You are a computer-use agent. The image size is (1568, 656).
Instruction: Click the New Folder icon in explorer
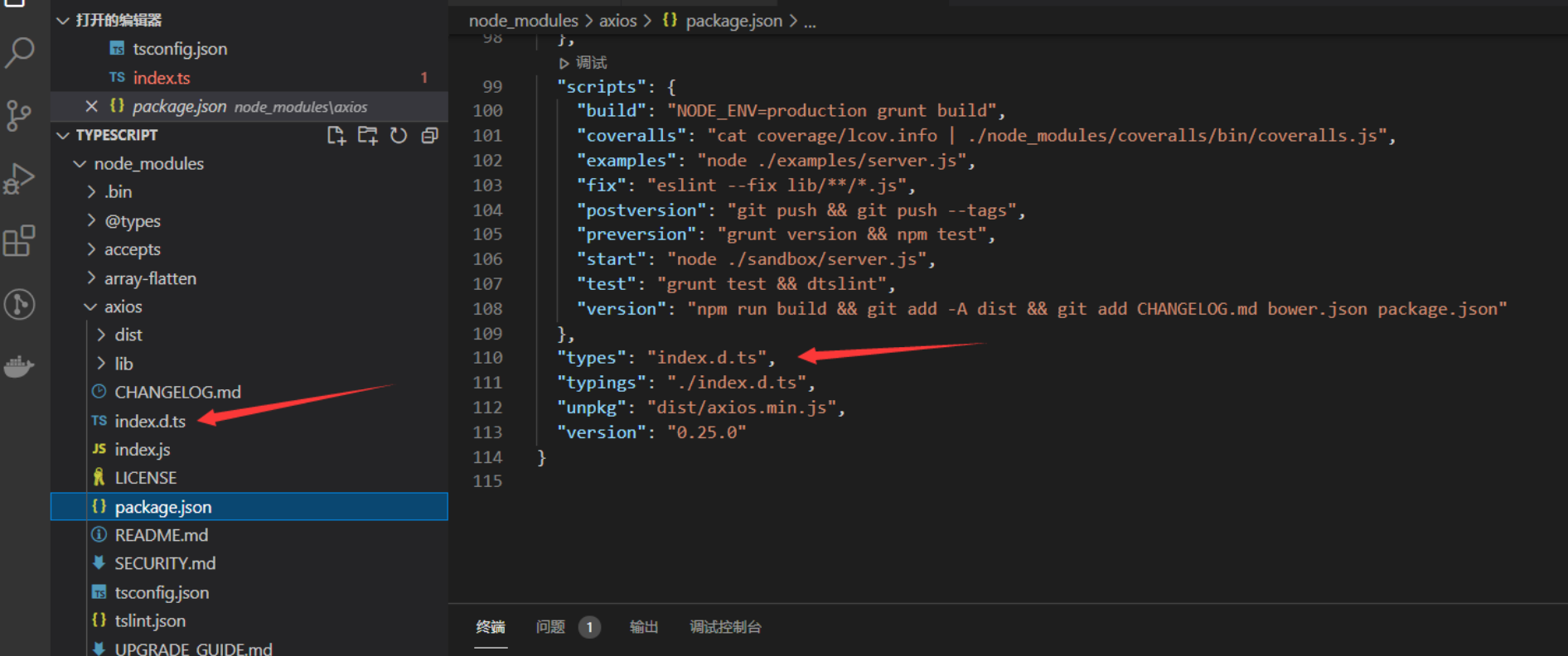pyautogui.click(x=367, y=135)
